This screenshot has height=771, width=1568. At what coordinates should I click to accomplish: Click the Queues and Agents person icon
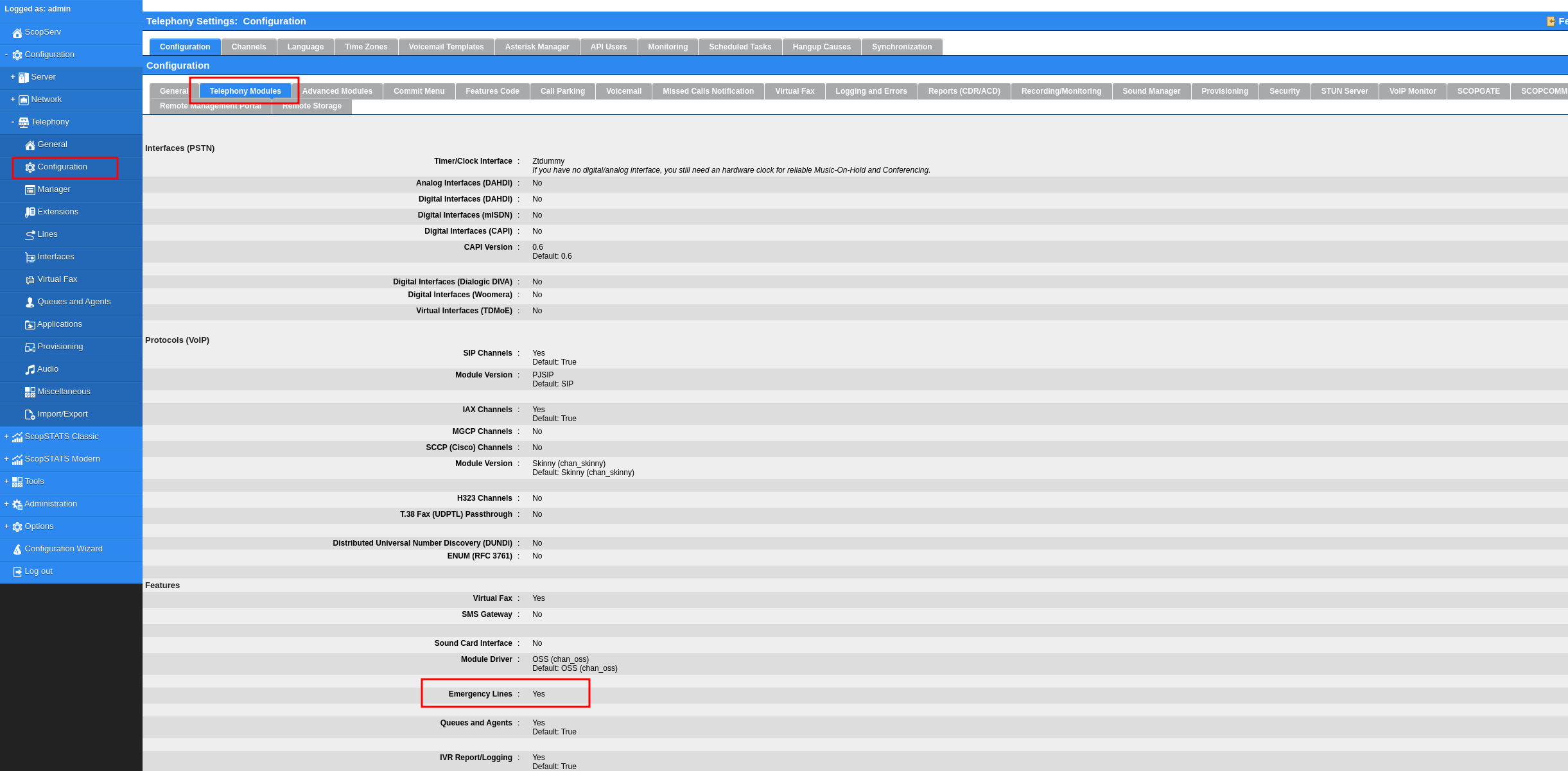pyautogui.click(x=30, y=302)
